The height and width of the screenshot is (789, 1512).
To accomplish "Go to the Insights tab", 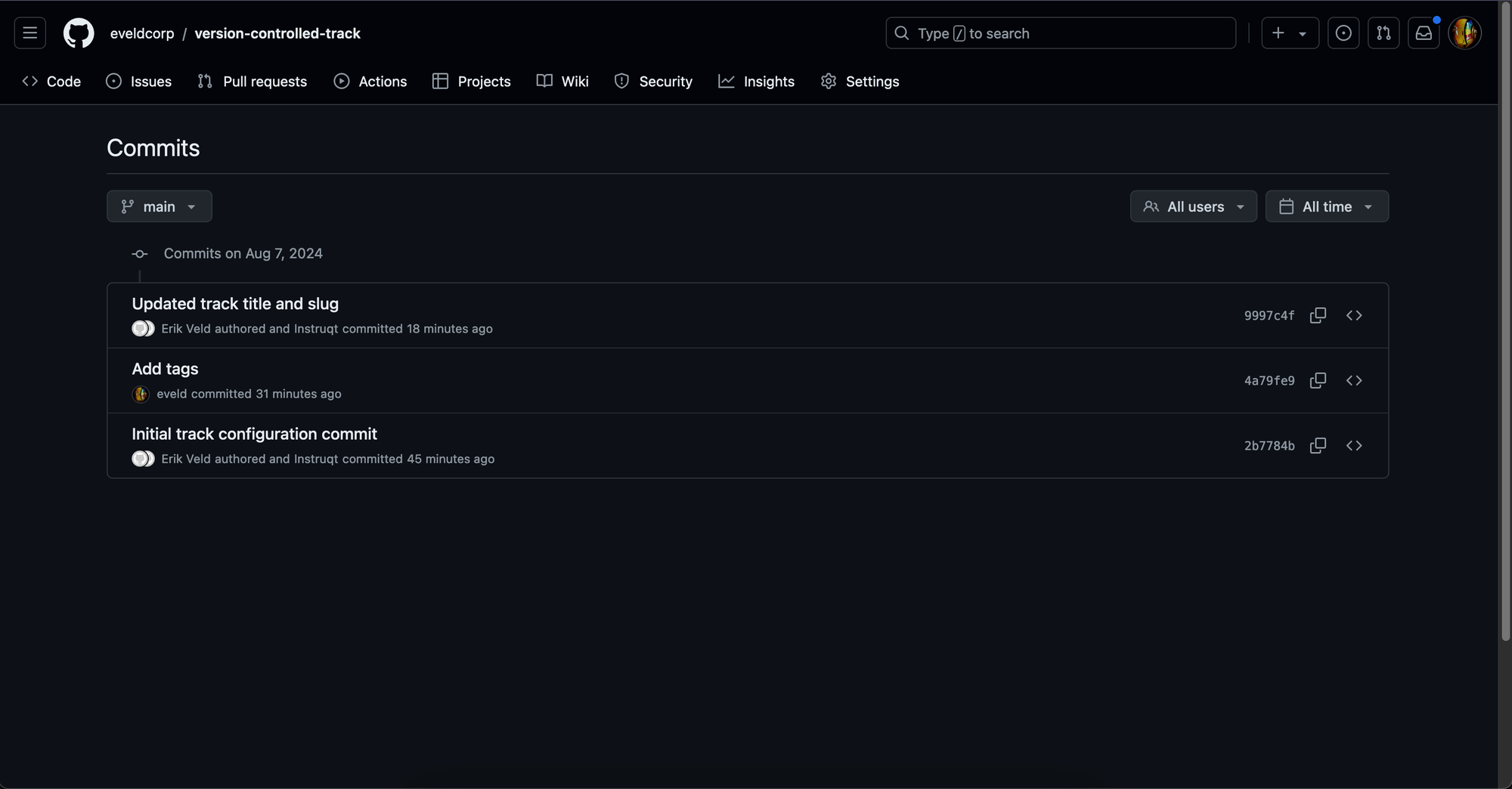I will pos(756,82).
